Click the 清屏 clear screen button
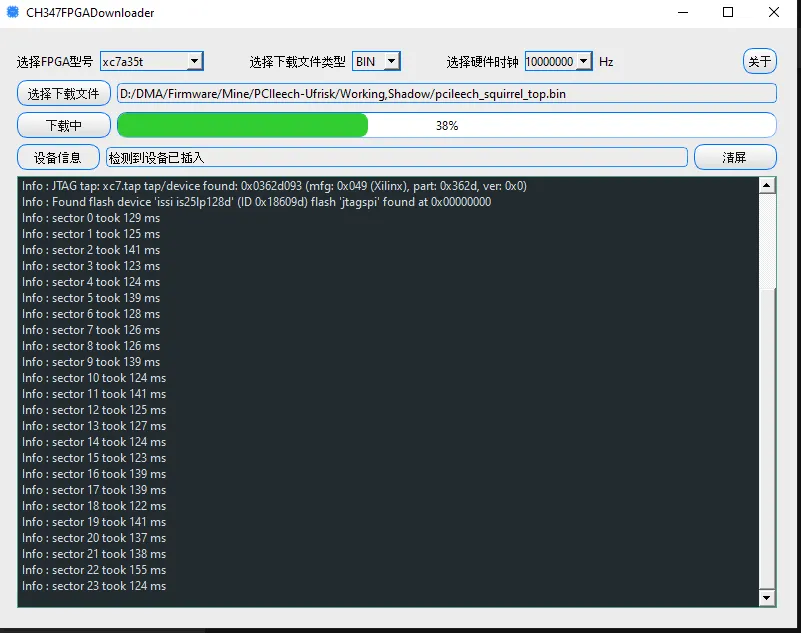 735,158
